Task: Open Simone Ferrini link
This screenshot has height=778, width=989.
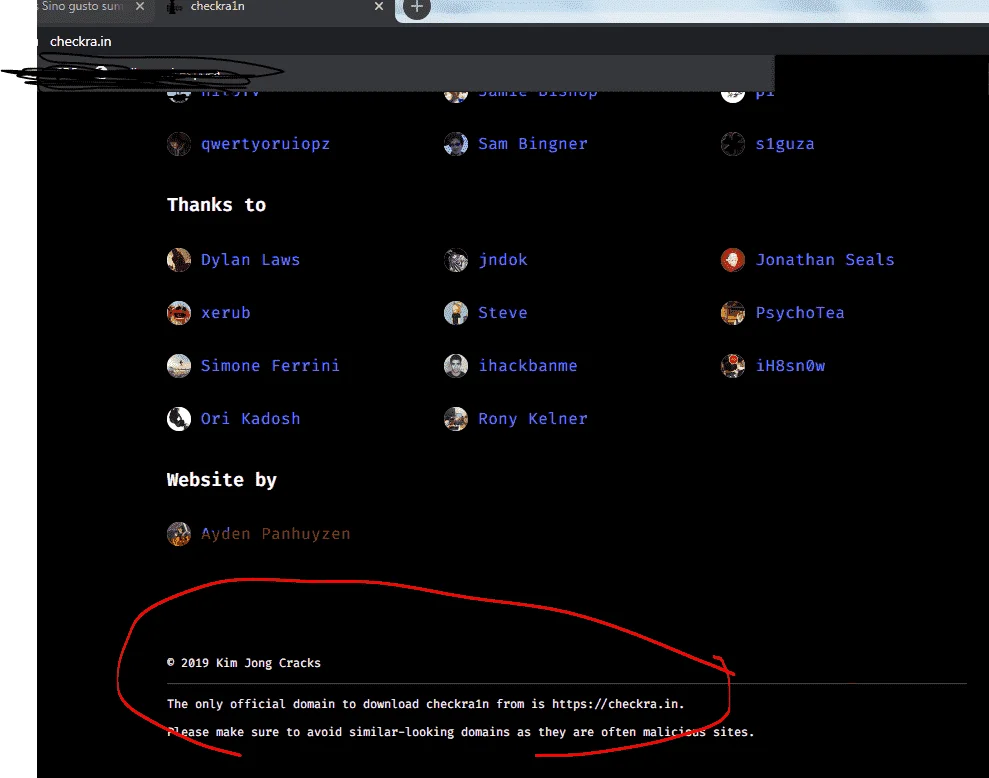Action: pos(270,366)
